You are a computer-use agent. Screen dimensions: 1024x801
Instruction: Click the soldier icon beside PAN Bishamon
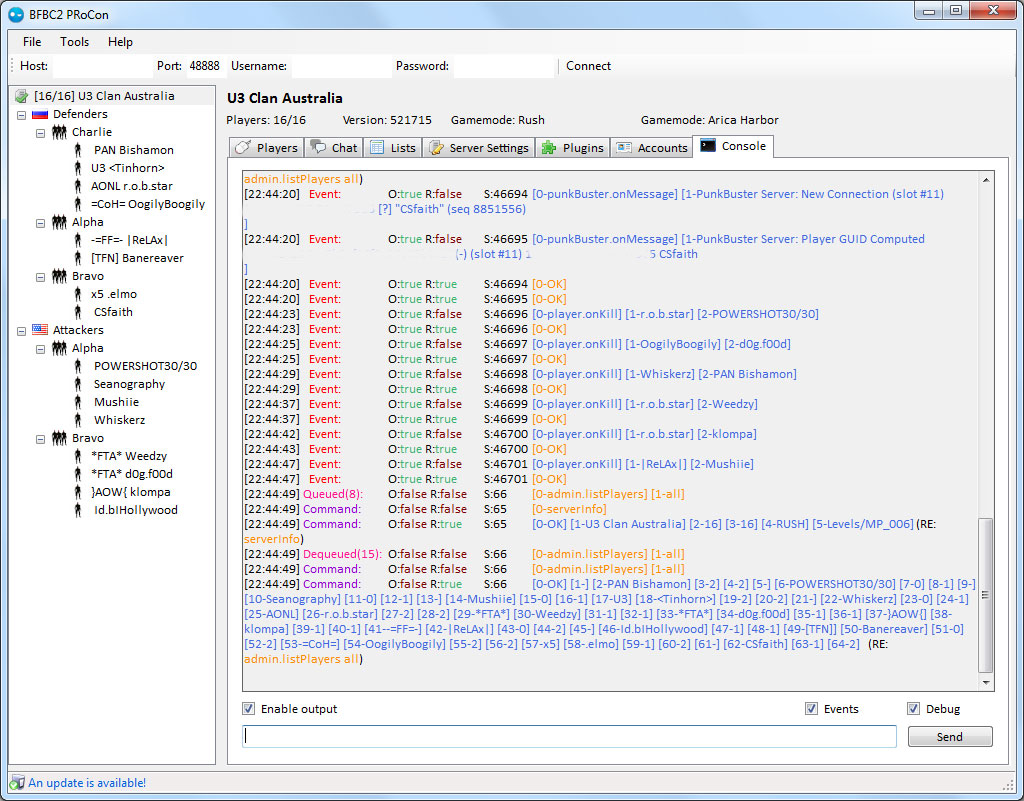(78, 150)
